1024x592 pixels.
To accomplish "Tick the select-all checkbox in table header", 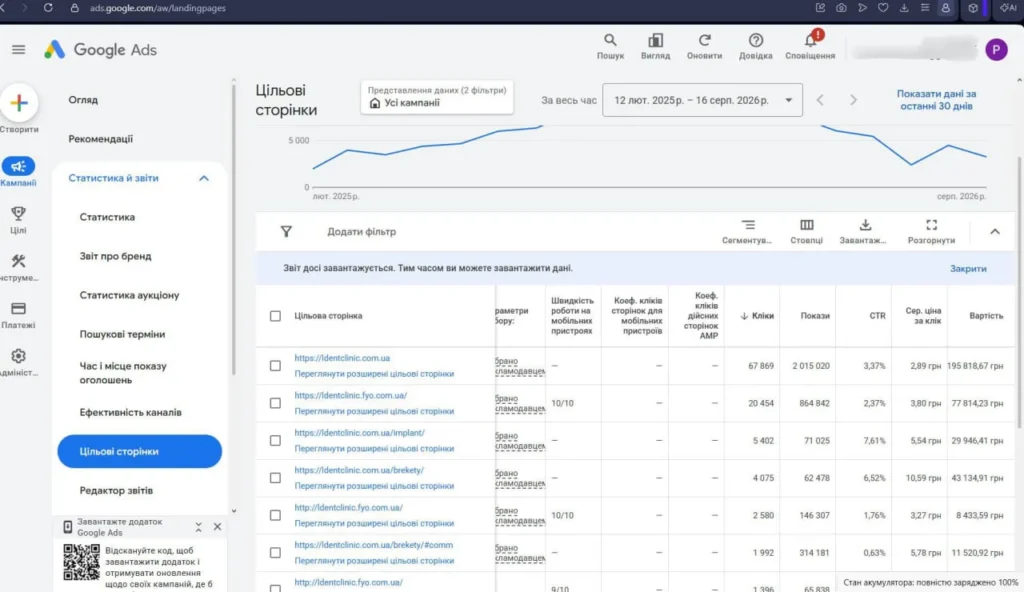I will (x=276, y=316).
